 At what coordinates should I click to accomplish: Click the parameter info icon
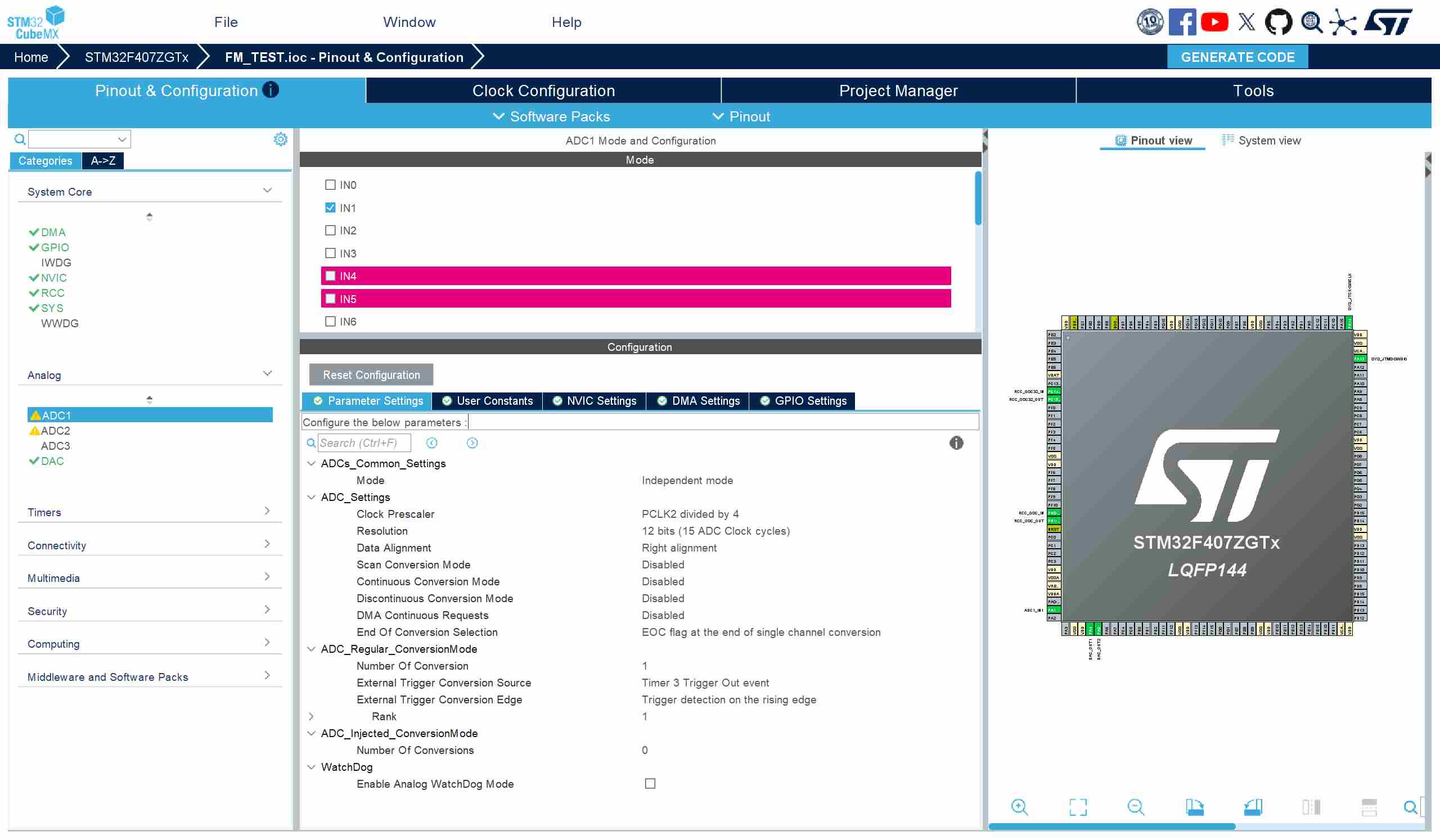click(956, 443)
